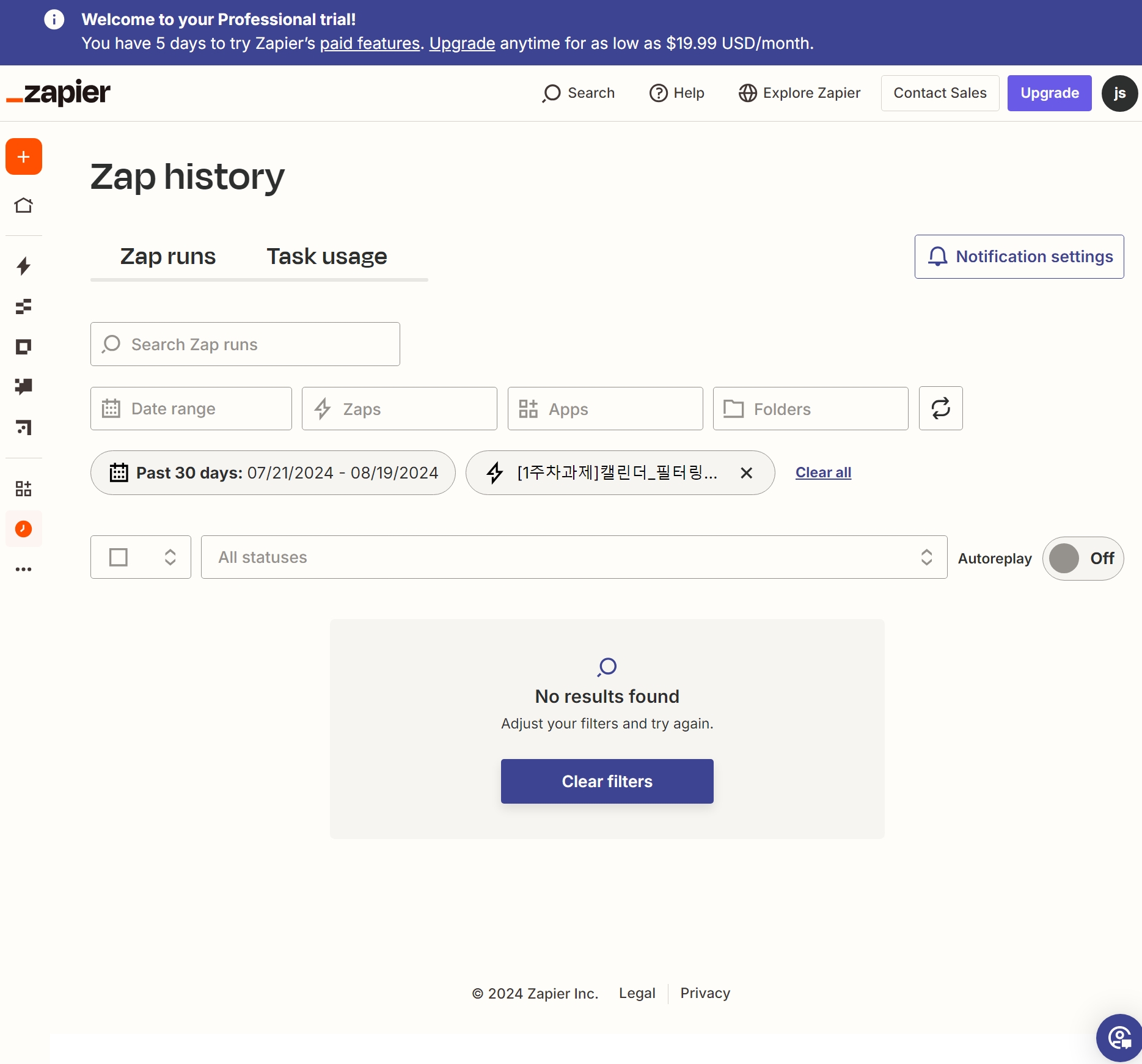1142x1064 pixels.
Task: Switch to the Zap runs tab
Action: pos(168,257)
